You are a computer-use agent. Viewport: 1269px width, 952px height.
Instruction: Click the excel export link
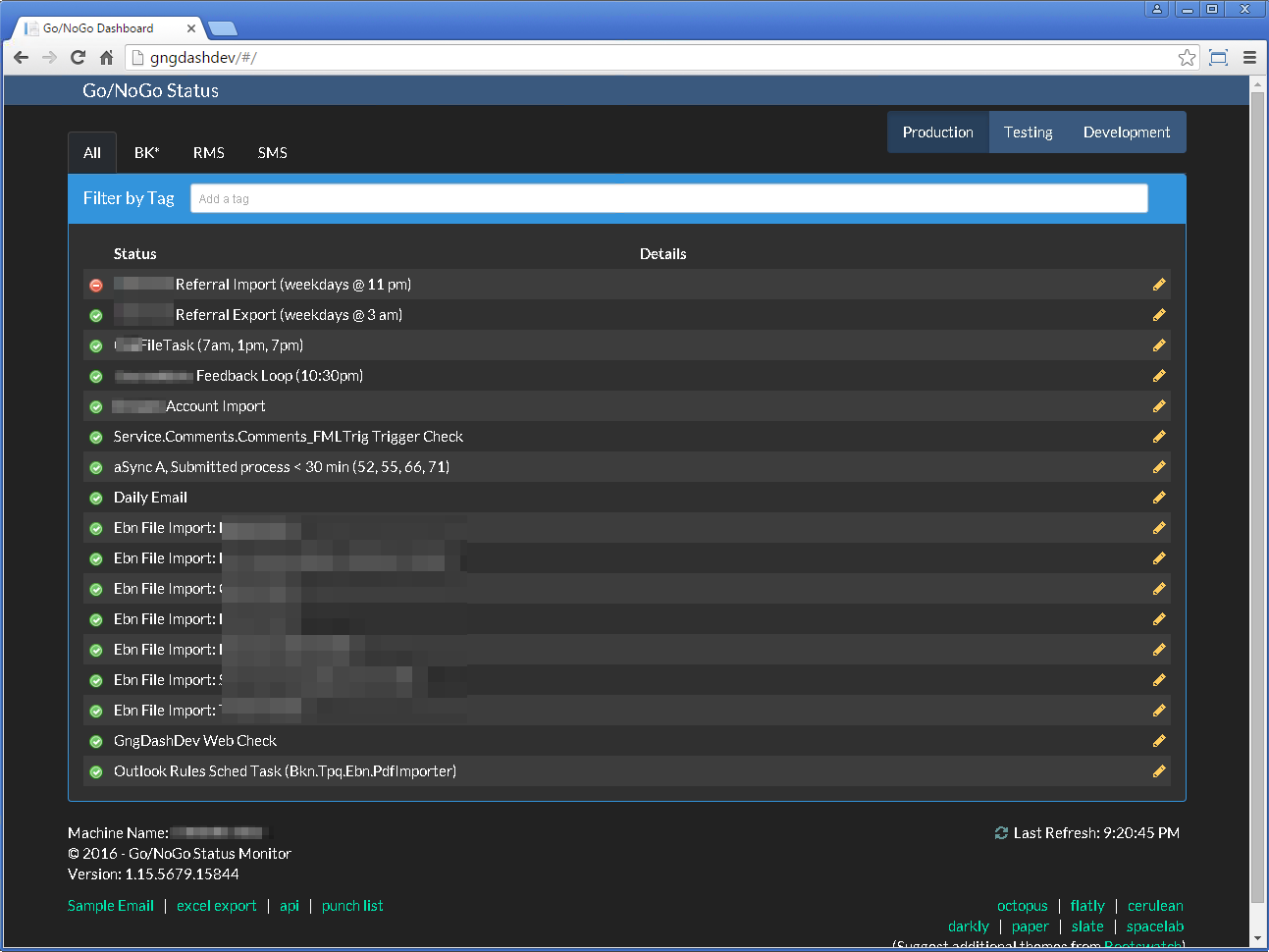coord(216,906)
